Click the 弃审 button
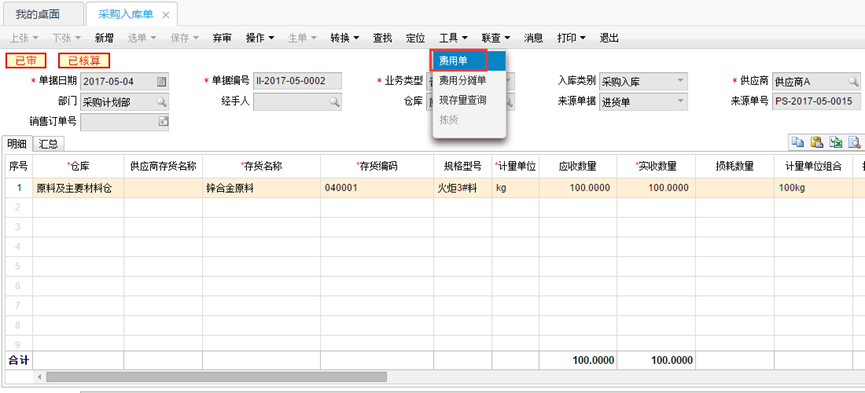This screenshot has width=865, height=393. point(222,38)
